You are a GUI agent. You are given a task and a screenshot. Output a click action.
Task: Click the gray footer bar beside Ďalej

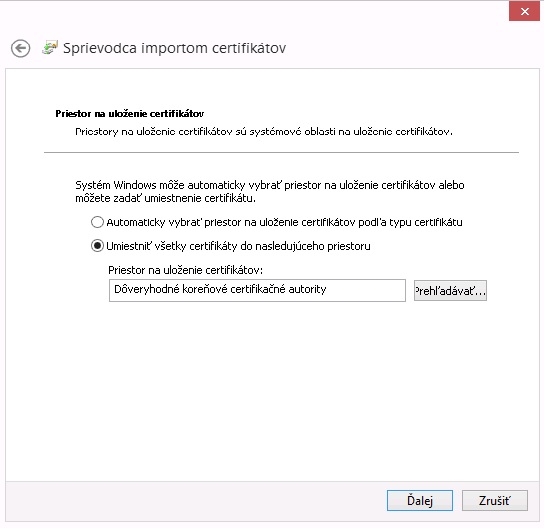pyautogui.click(x=194, y=501)
